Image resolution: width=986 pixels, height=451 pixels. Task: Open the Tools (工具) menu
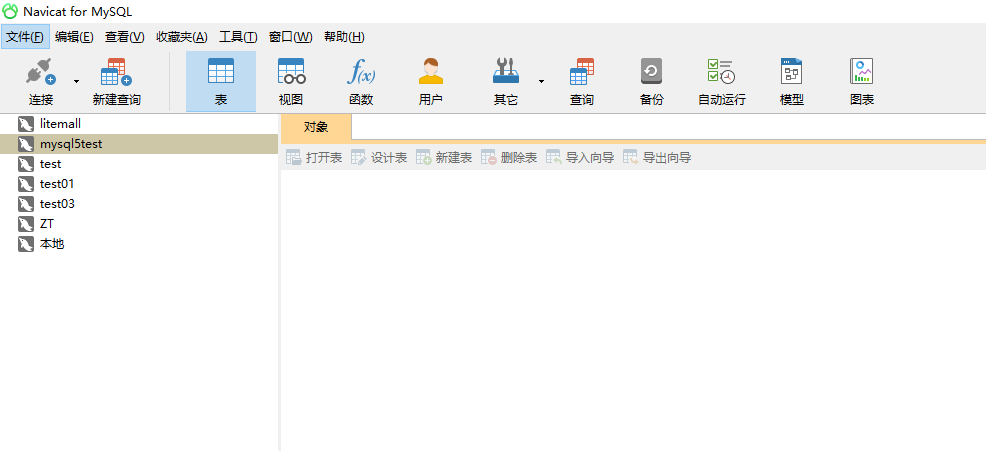(238, 37)
